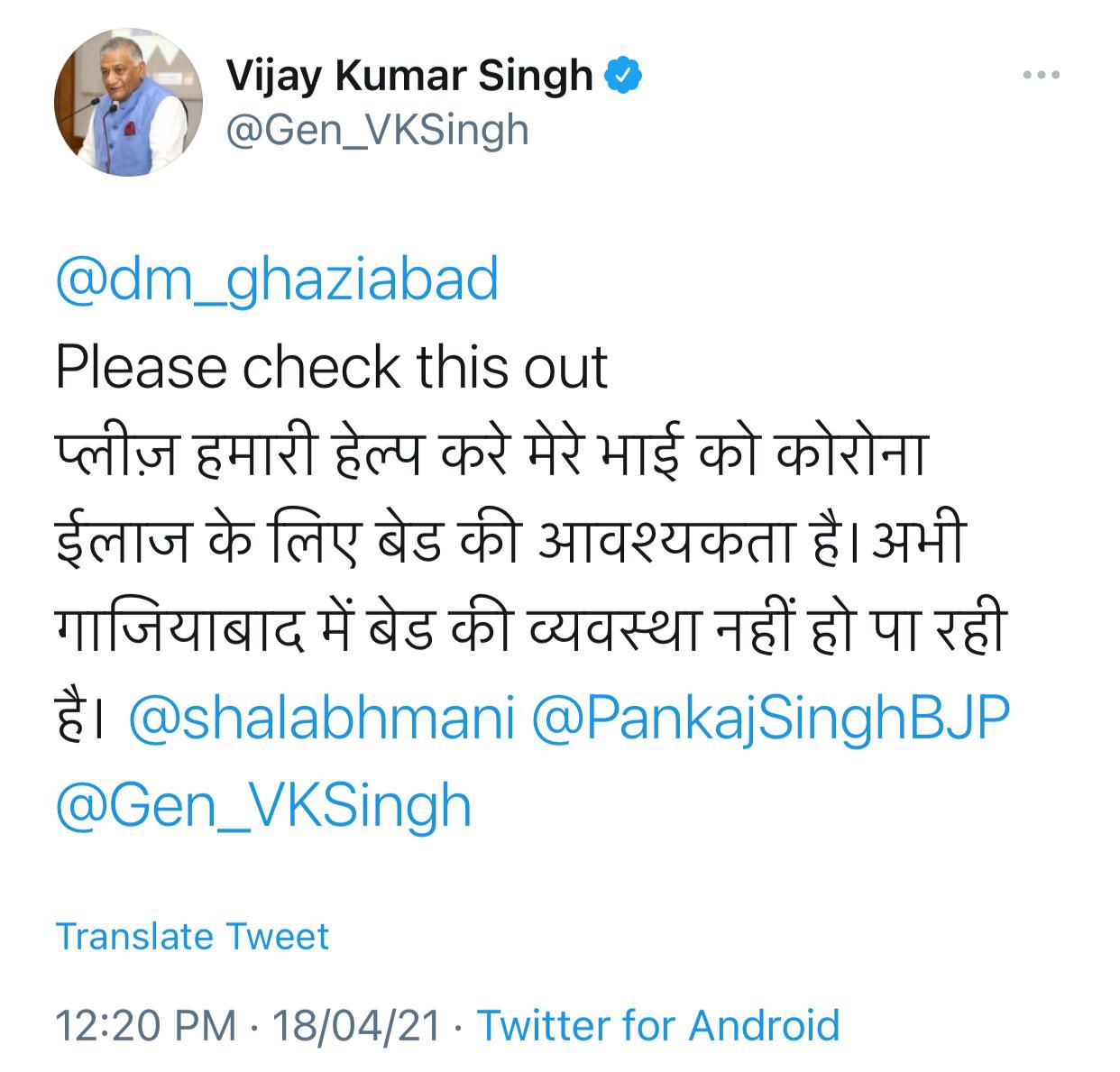The image size is (1120, 1072).
Task: Click the Translate Tweet link
Action: pos(192,936)
